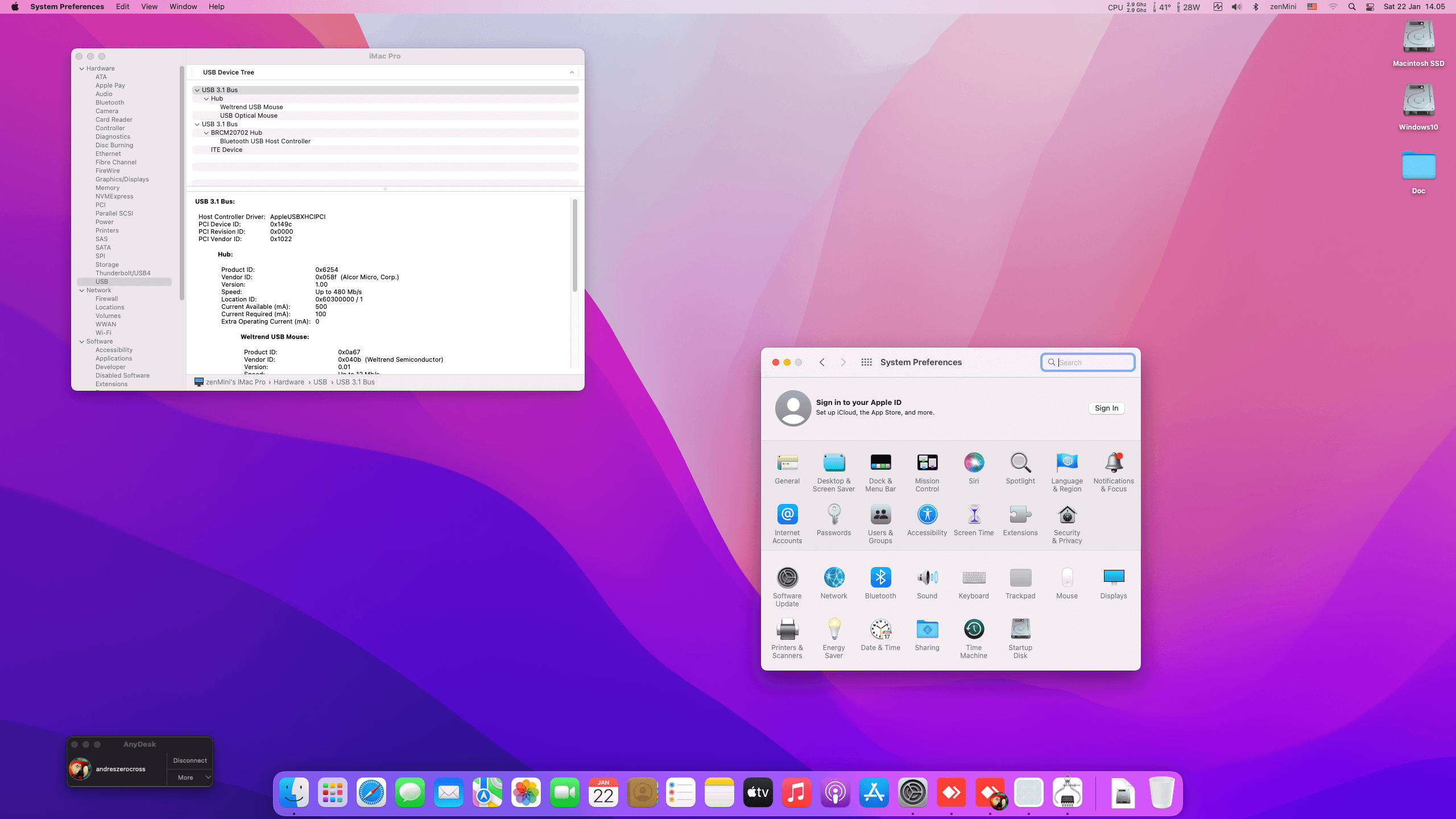
Task: Open the Apple menu
Action: coord(15,7)
